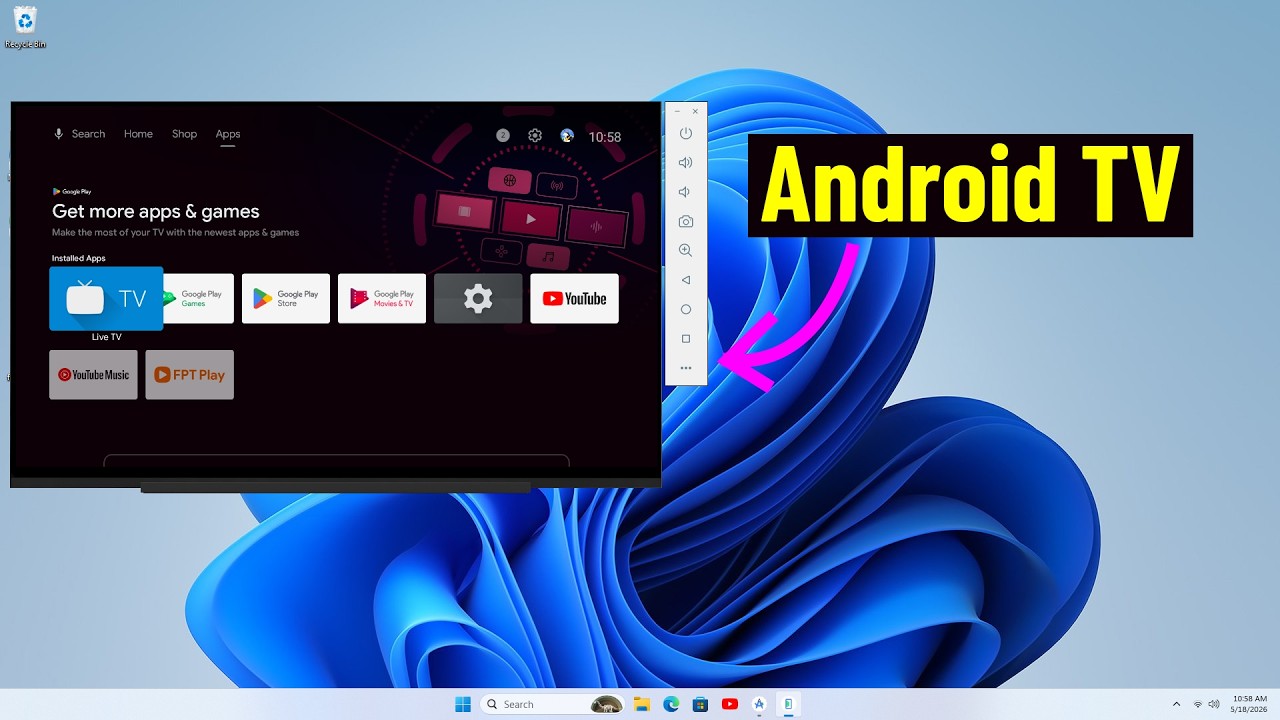The width and height of the screenshot is (1280, 720).
Task: Select the Search label in Android TV bar
Action: tap(88, 134)
